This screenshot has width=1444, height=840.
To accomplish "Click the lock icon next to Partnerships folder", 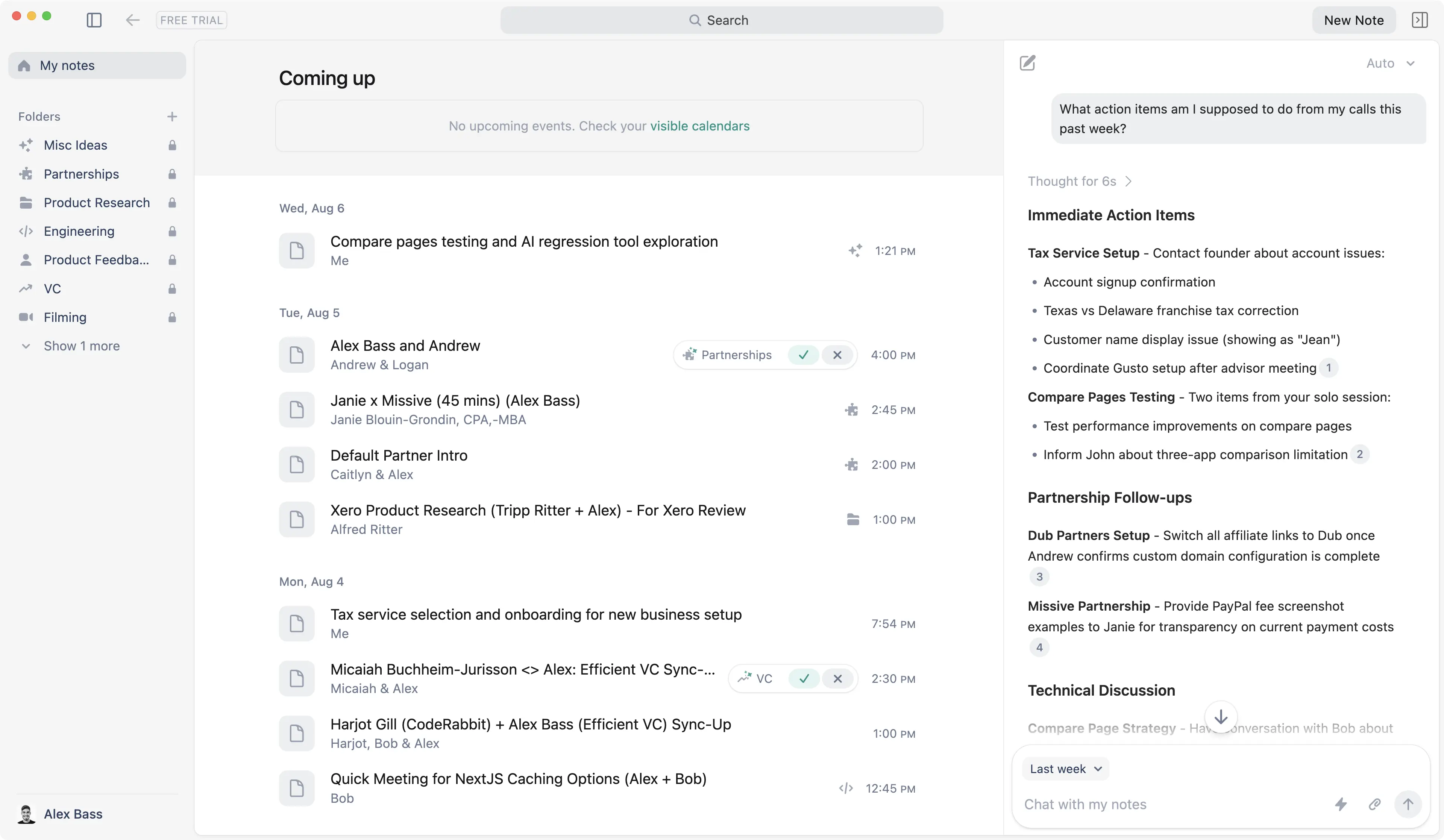I will click(x=172, y=174).
